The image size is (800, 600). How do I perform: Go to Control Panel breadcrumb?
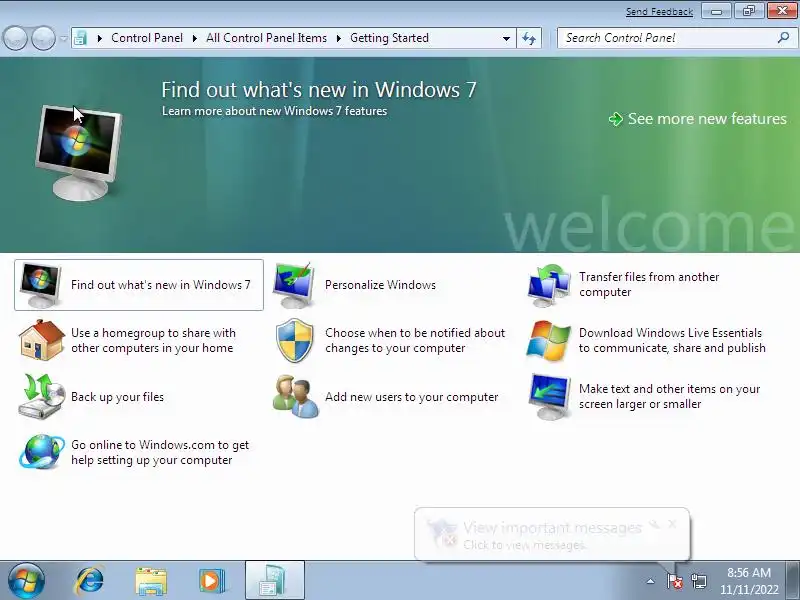[147, 38]
